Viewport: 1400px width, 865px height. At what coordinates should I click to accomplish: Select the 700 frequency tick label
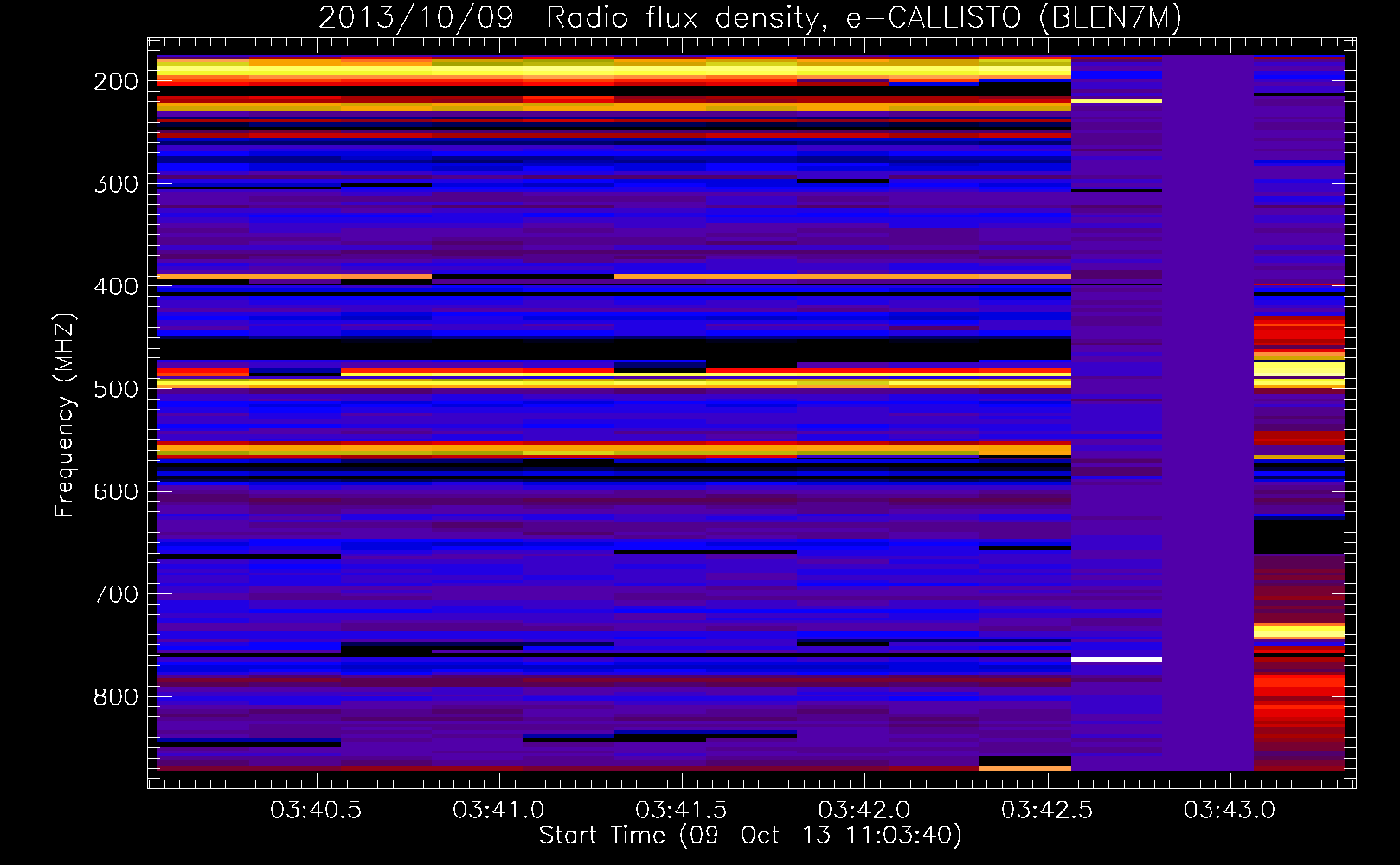pyautogui.click(x=116, y=594)
